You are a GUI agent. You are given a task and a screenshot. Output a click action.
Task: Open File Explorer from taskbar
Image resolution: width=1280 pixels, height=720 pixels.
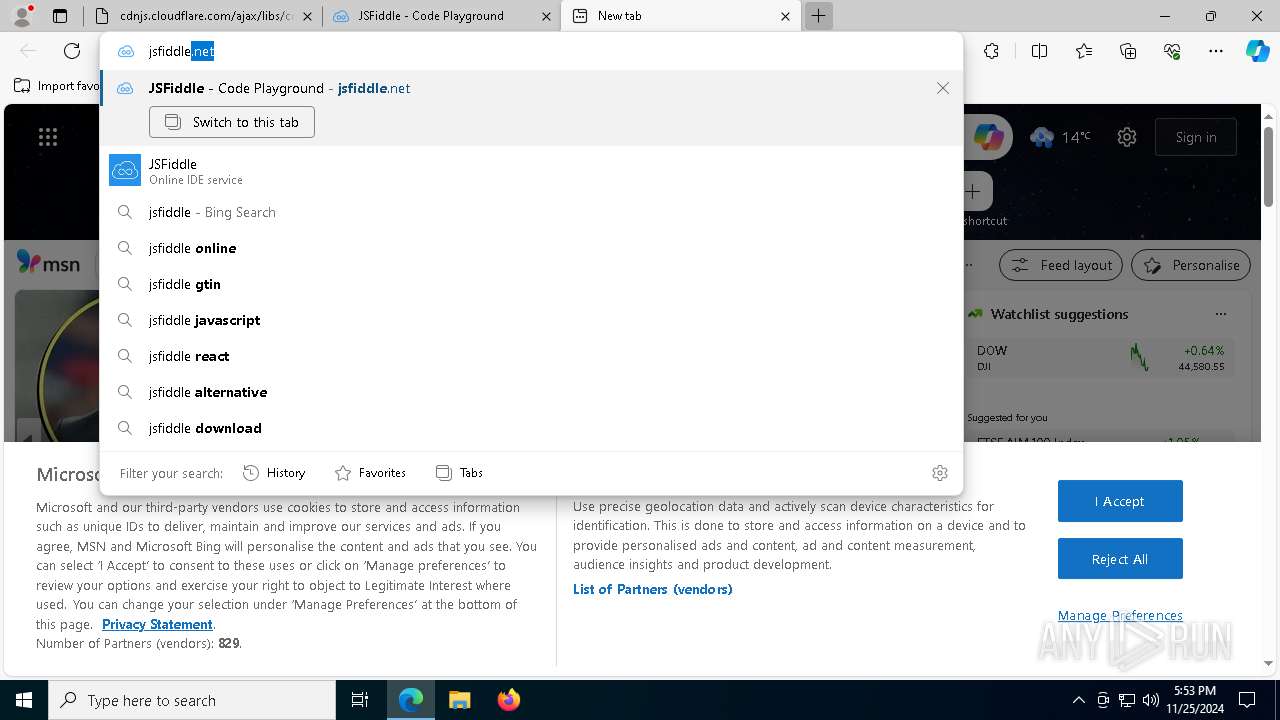pyautogui.click(x=459, y=700)
